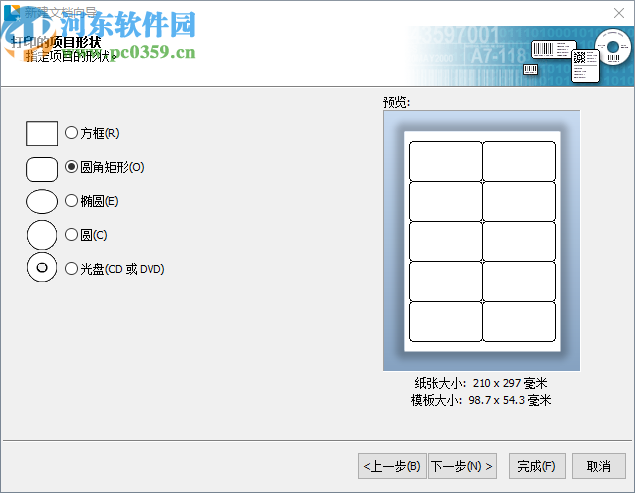The image size is (635, 493).
Task: Select the 光盘(CD 或 DVD) radio option
Action: point(115,269)
